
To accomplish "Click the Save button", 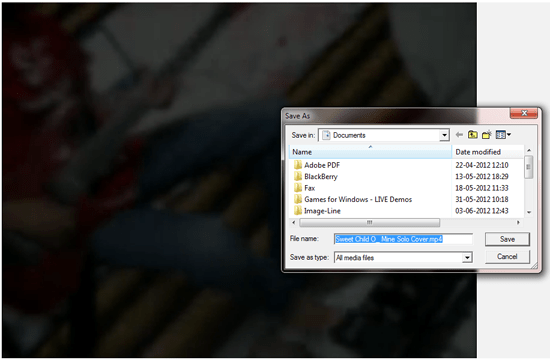I will [507, 239].
